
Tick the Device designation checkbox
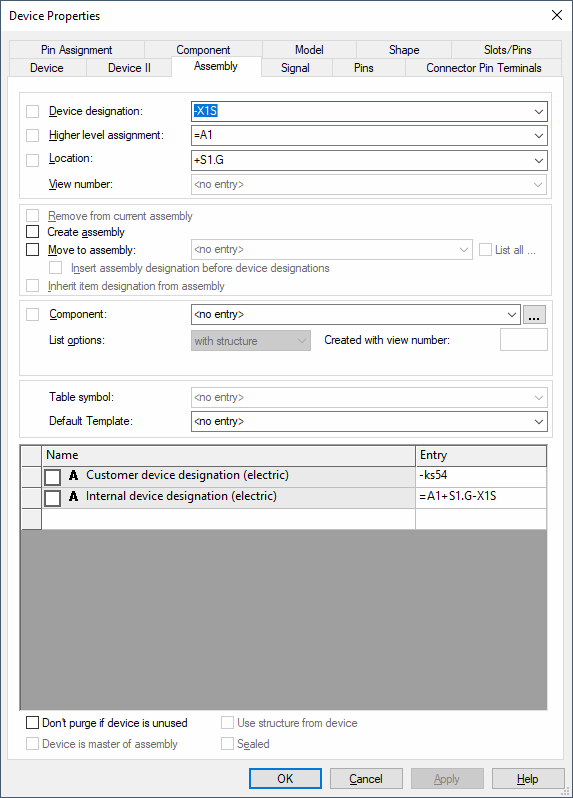tap(33, 111)
